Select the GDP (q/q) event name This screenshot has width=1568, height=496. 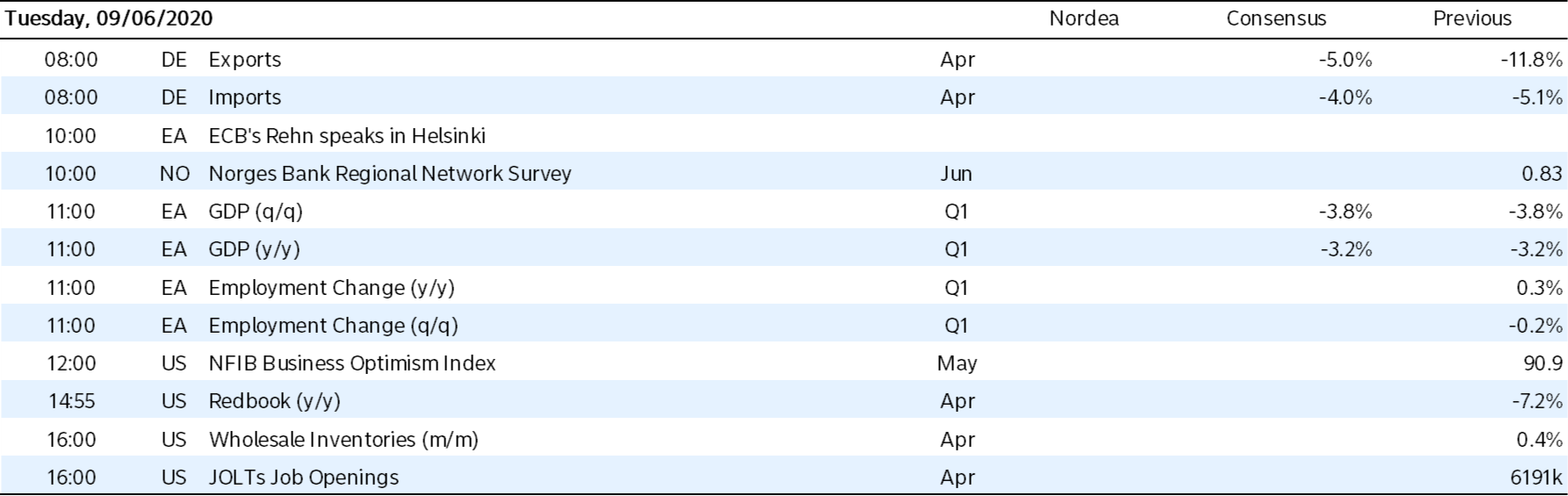255,212
